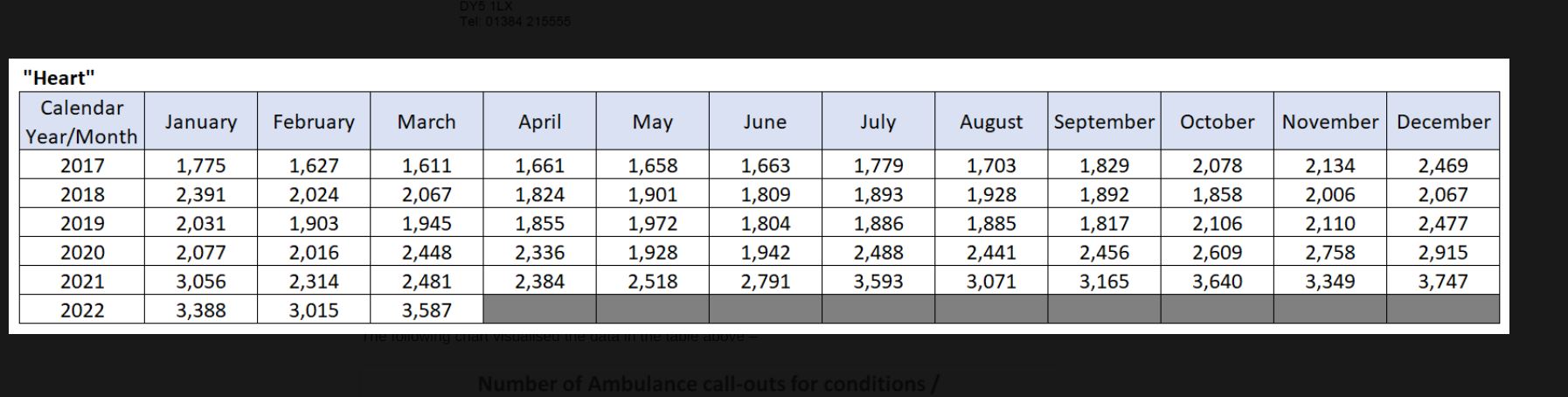Click the January column header
The image size is (1568, 397).
pyautogui.click(x=201, y=122)
